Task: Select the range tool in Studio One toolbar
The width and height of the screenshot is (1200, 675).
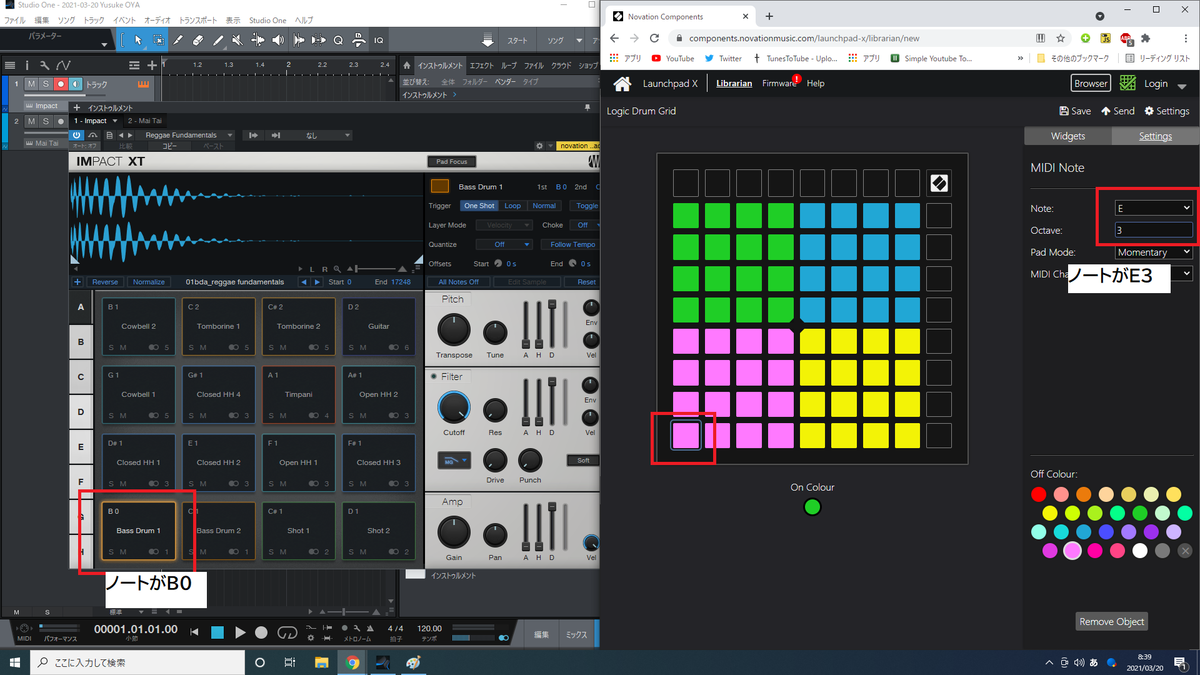Action: coord(158,40)
